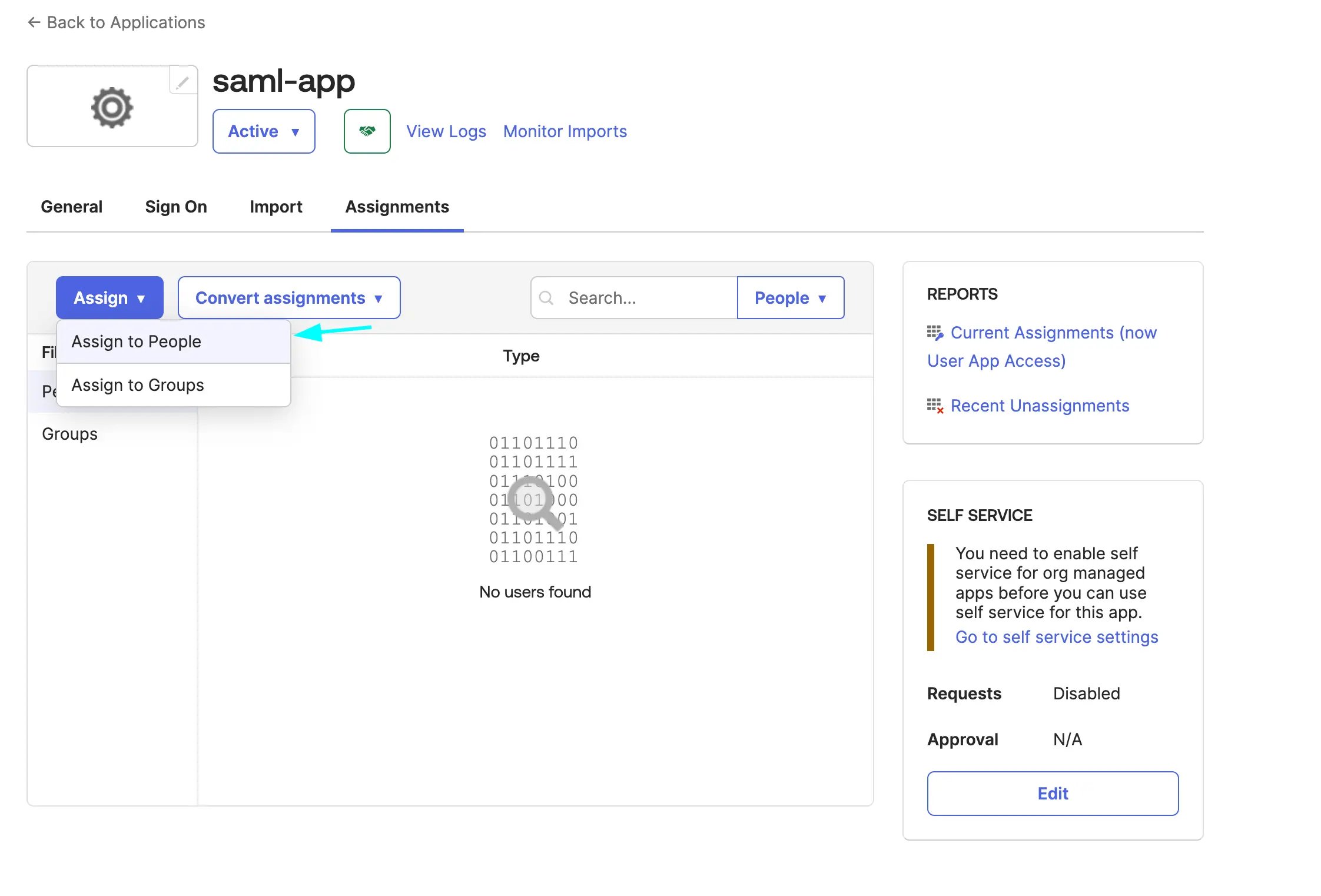Viewport: 1321px width, 896px height.
Task: Click the Current Assignments report icon
Action: [935, 333]
